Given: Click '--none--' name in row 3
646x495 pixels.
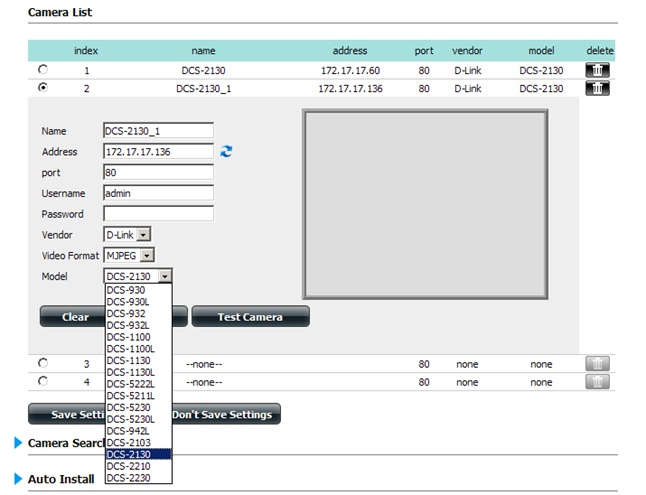Looking at the screenshot, I should pyautogui.click(x=204, y=364).
